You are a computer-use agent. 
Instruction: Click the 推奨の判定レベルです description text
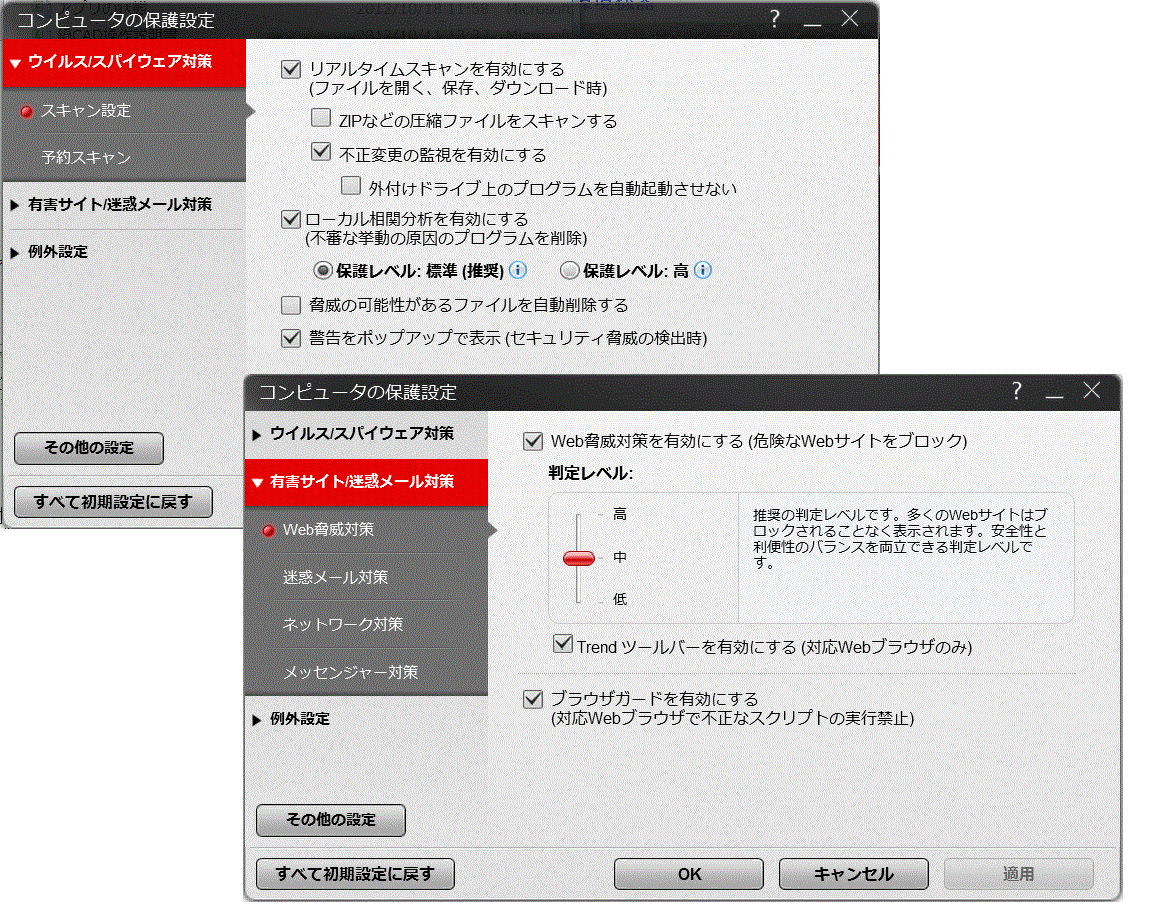(900, 539)
